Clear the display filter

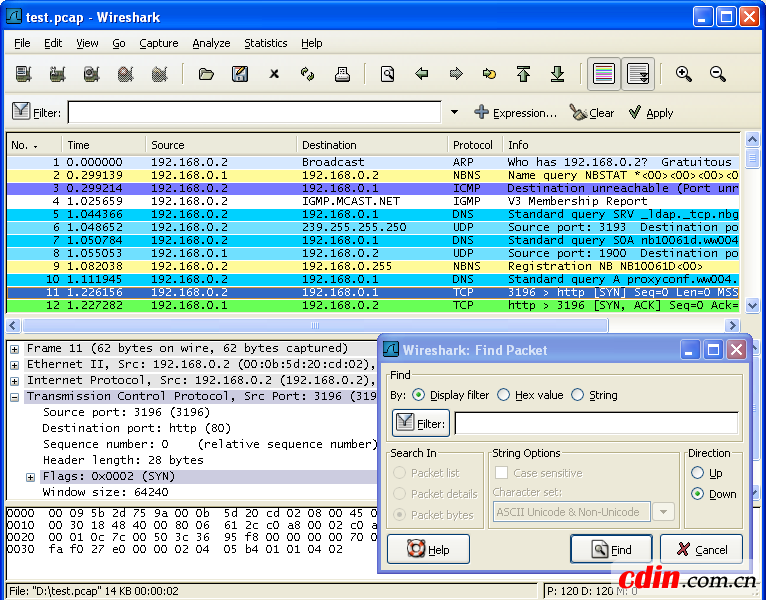[592, 113]
